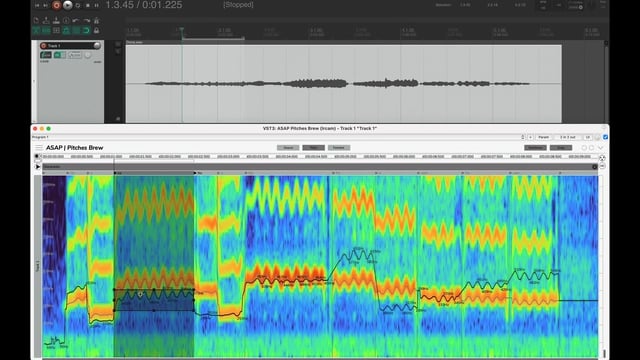Image resolution: width=640 pixels, height=360 pixels.
Task: Click the dark middle mode button in ASAP
Action: (313, 148)
